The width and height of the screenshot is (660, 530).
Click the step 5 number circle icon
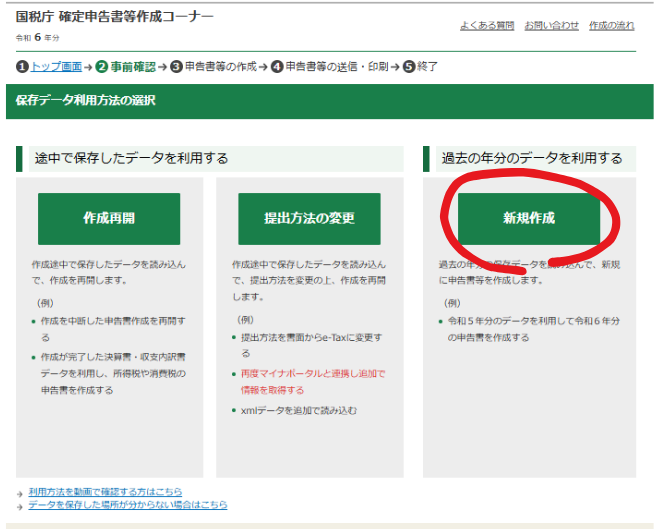[409, 67]
